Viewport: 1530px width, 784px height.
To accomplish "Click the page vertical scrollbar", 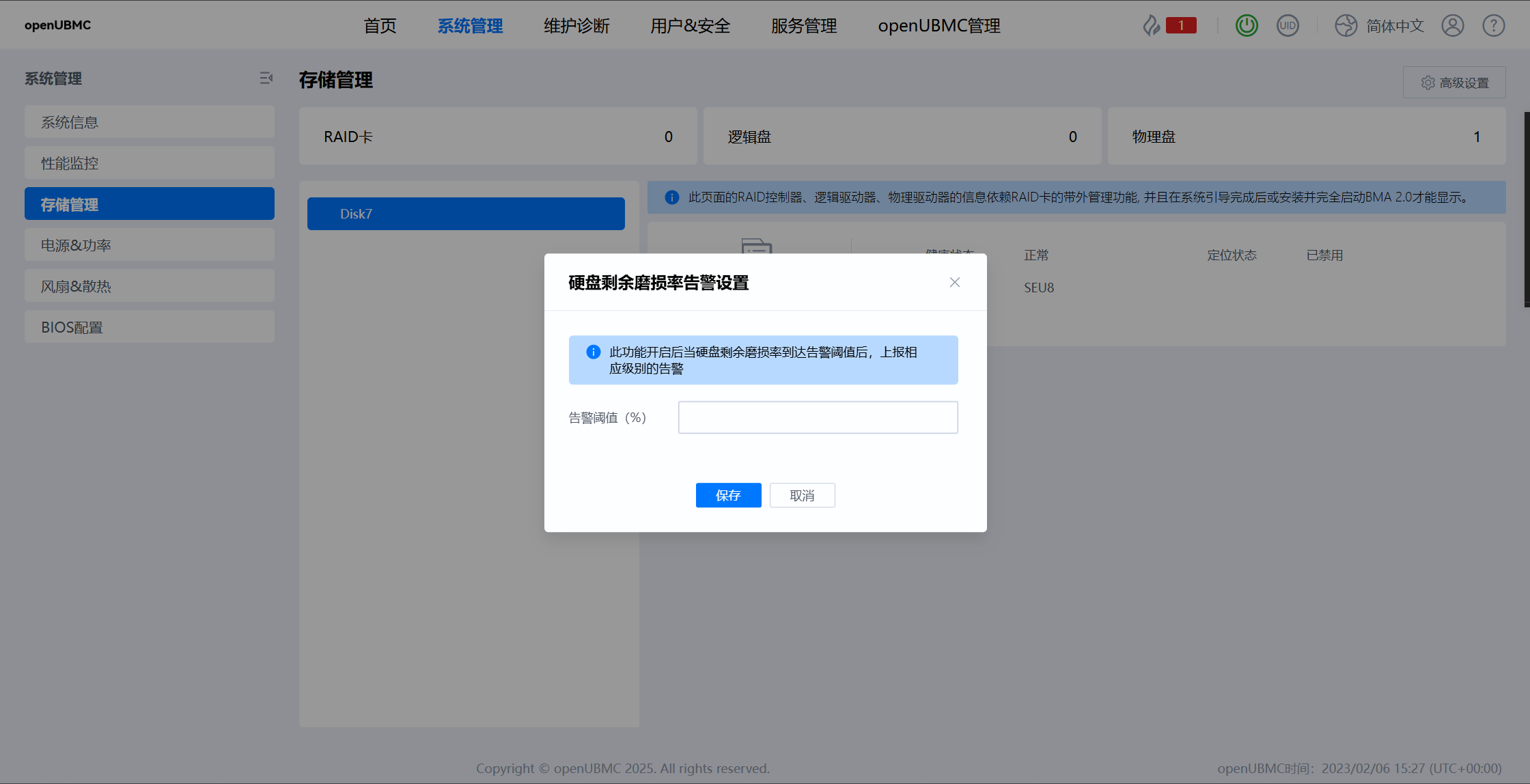I will coord(1527,209).
